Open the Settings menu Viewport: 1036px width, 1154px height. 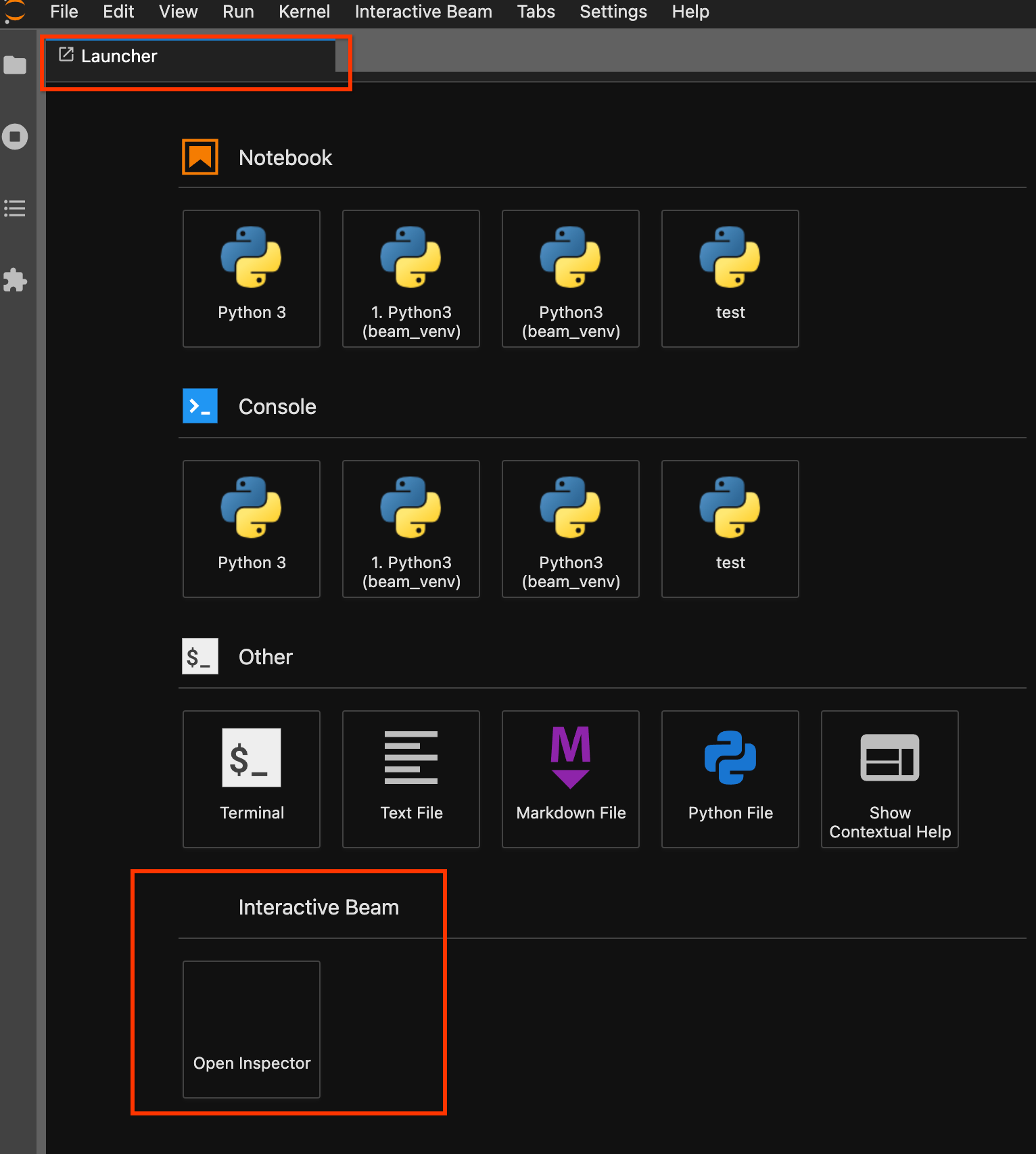pyautogui.click(x=613, y=12)
